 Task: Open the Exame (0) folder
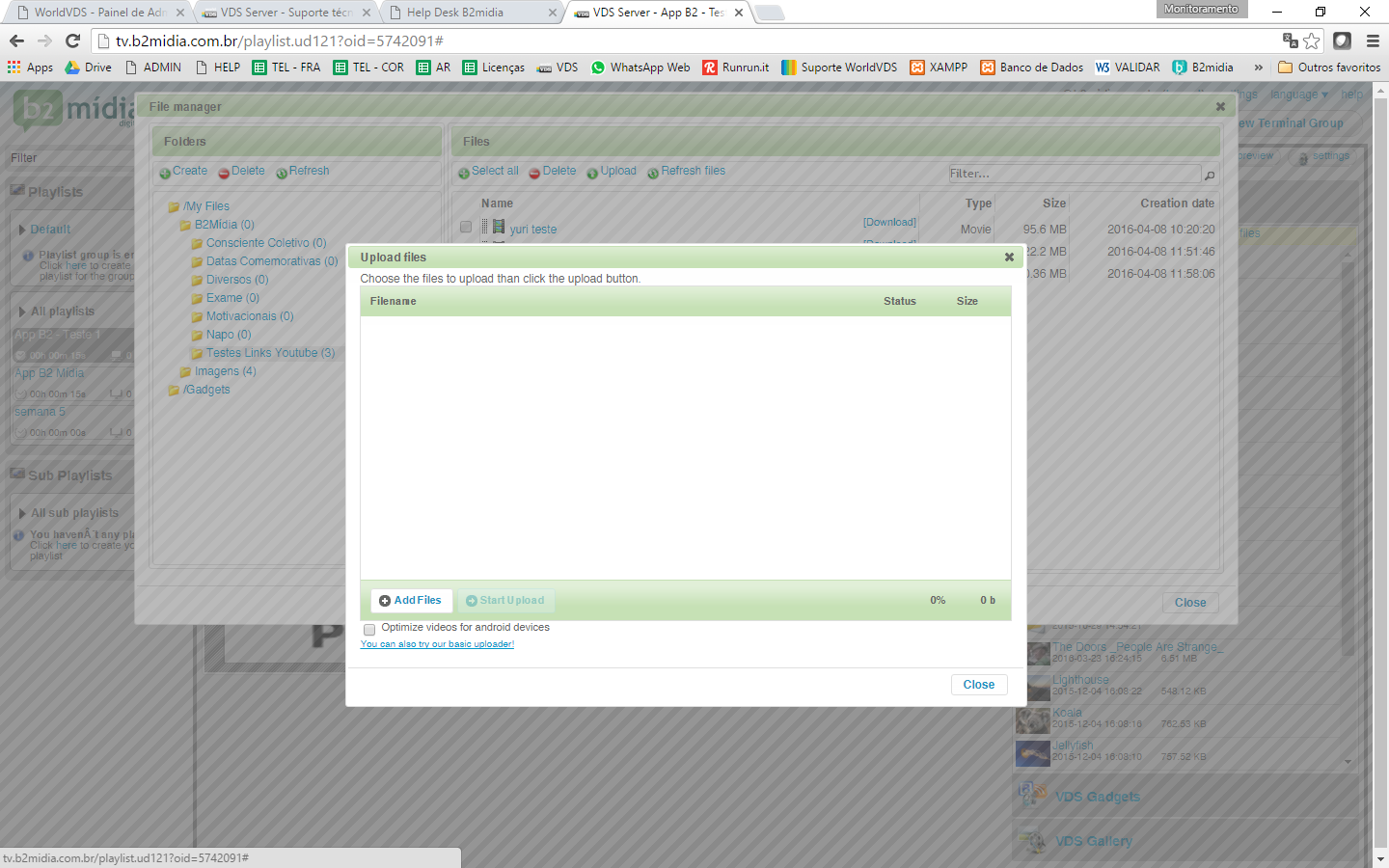[226, 298]
